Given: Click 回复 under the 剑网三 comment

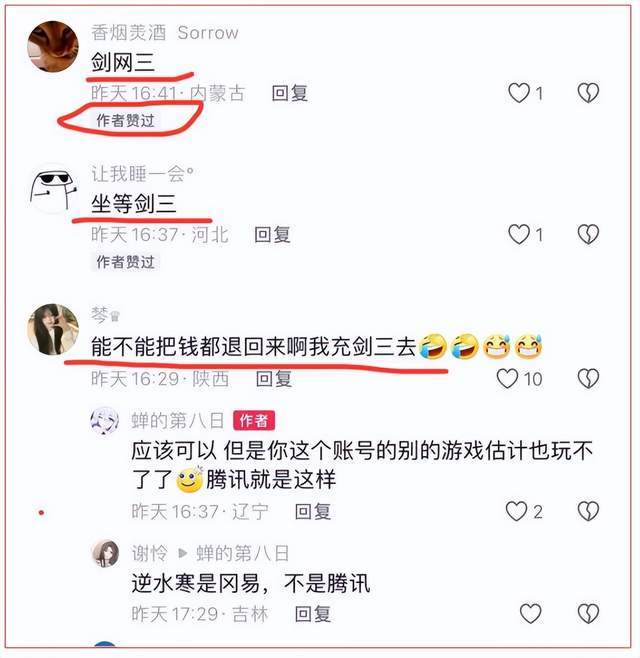Looking at the screenshot, I should 290,93.
